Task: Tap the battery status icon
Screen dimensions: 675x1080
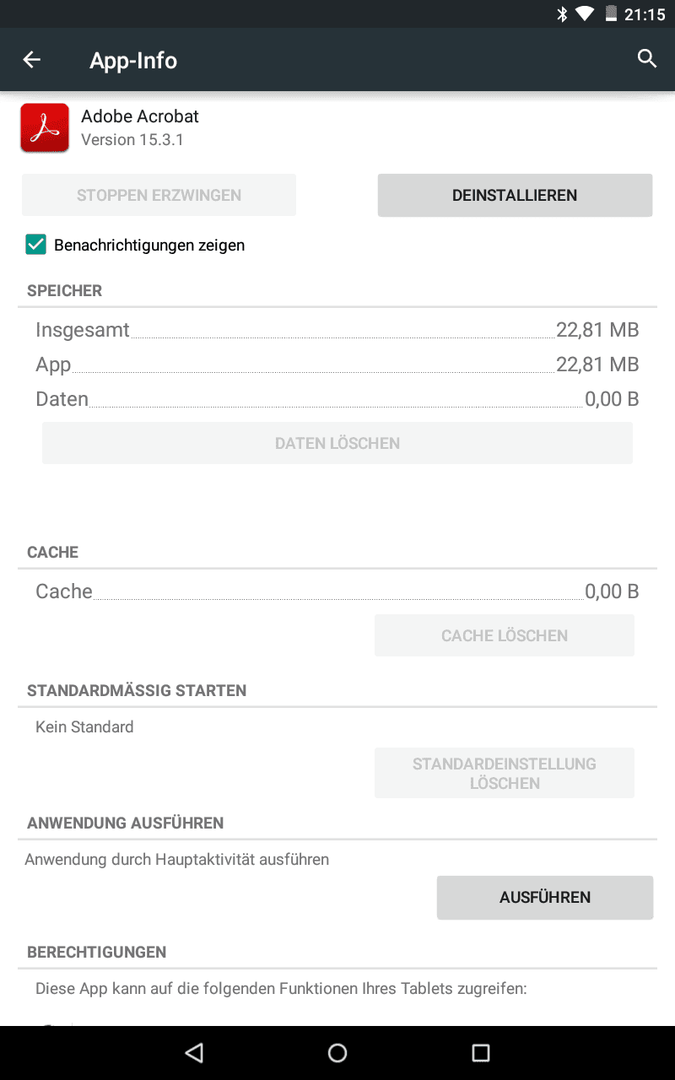Action: [610, 14]
